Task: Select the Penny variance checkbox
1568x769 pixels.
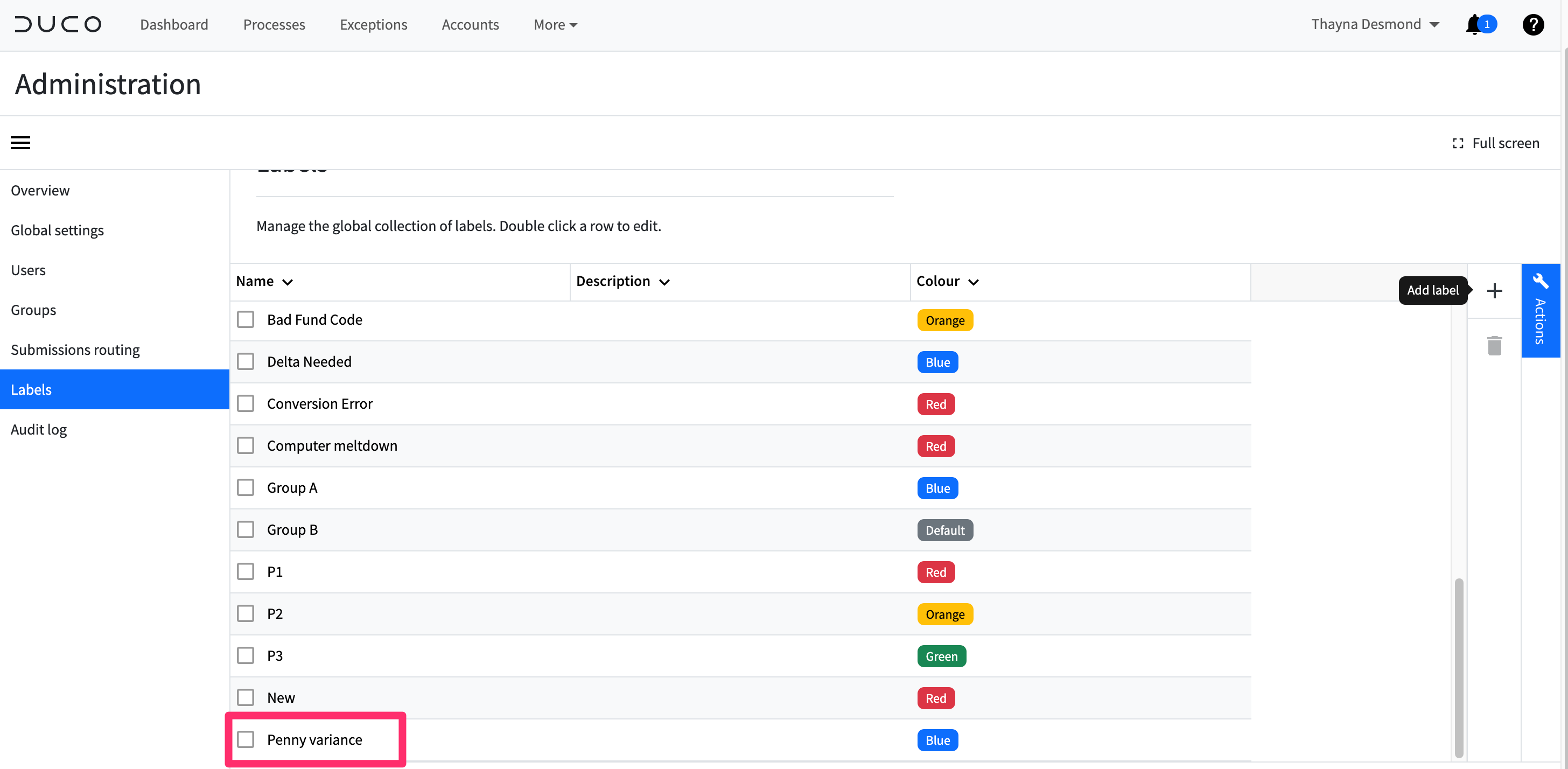Action: click(246, 740)
